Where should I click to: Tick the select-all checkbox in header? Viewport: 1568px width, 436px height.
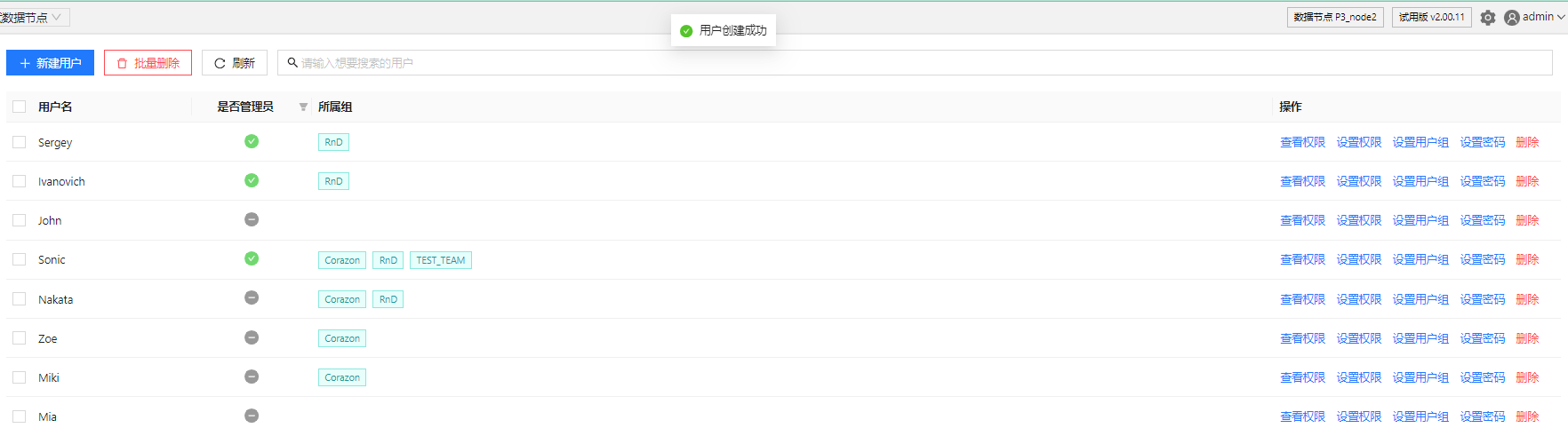[x=20, y=107]
